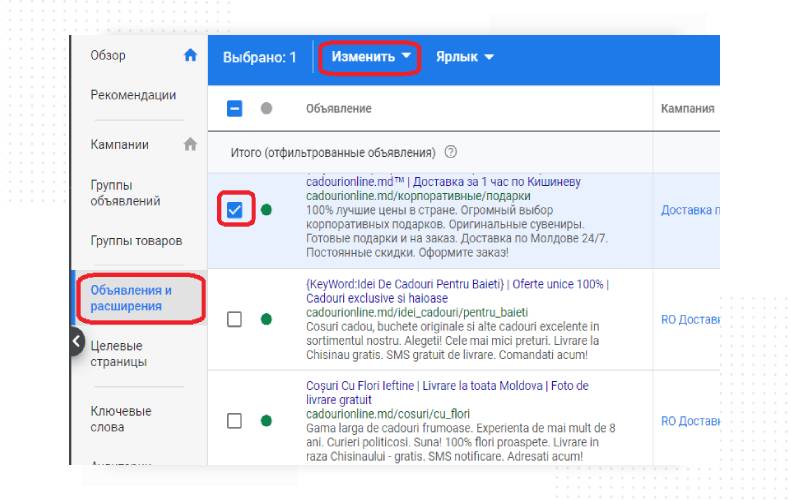Click description text Cosuri cadou, buchete originale
Screen dimensions: 790x500
click(452, 340)
